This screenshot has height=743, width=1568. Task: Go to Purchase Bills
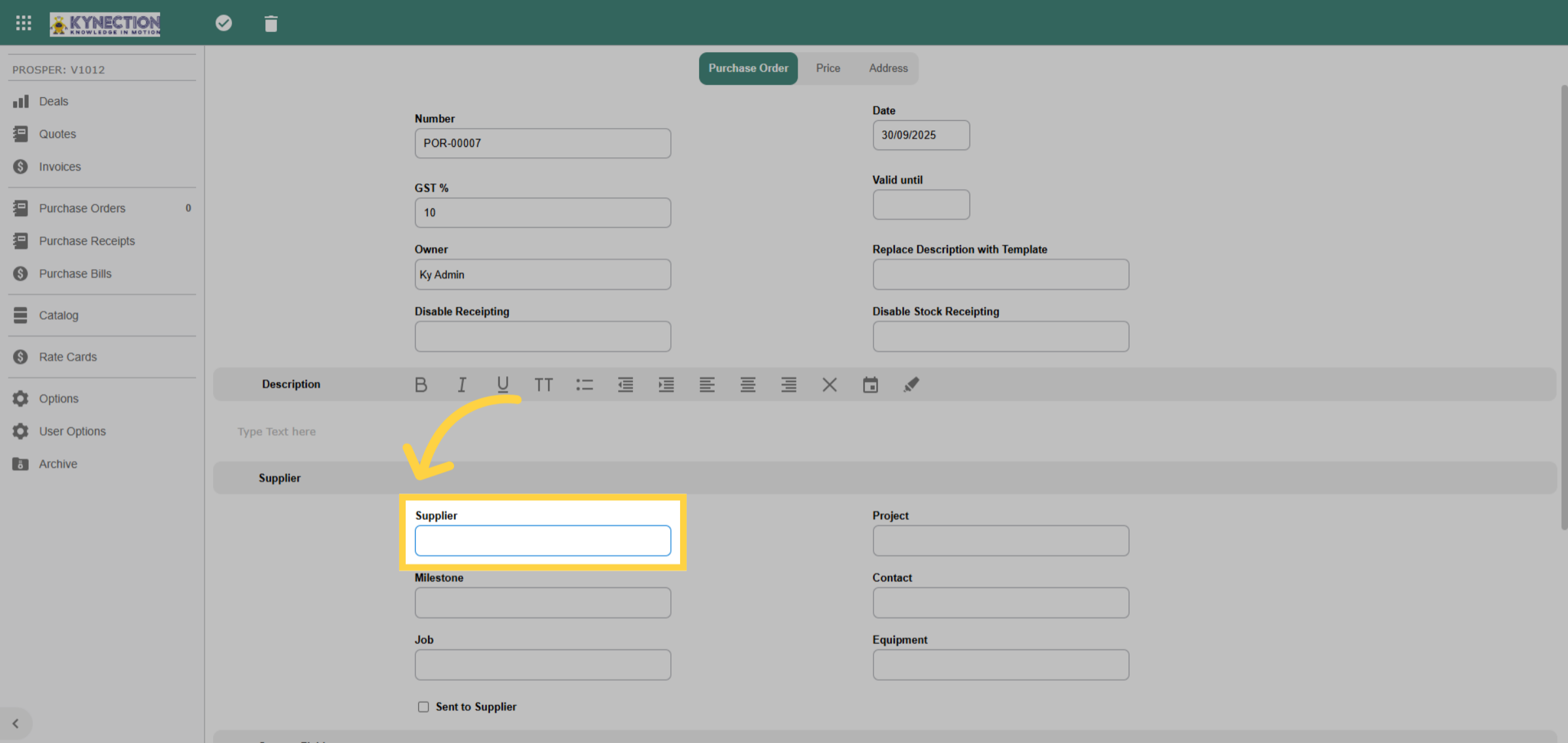[75, 274]
